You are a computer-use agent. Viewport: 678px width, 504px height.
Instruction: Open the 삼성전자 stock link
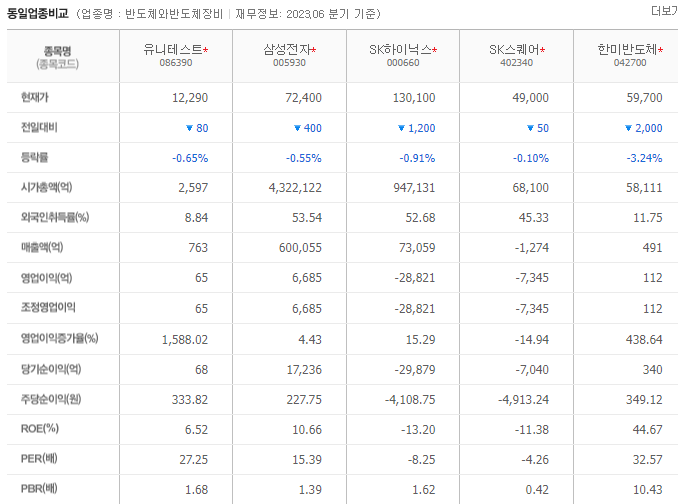point(287,50)
